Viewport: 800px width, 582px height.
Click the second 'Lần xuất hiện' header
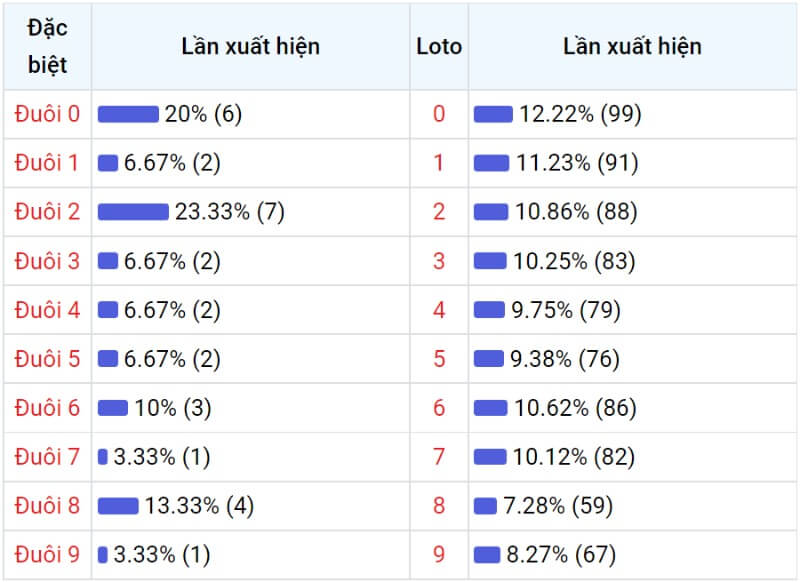tap(632, 46)
